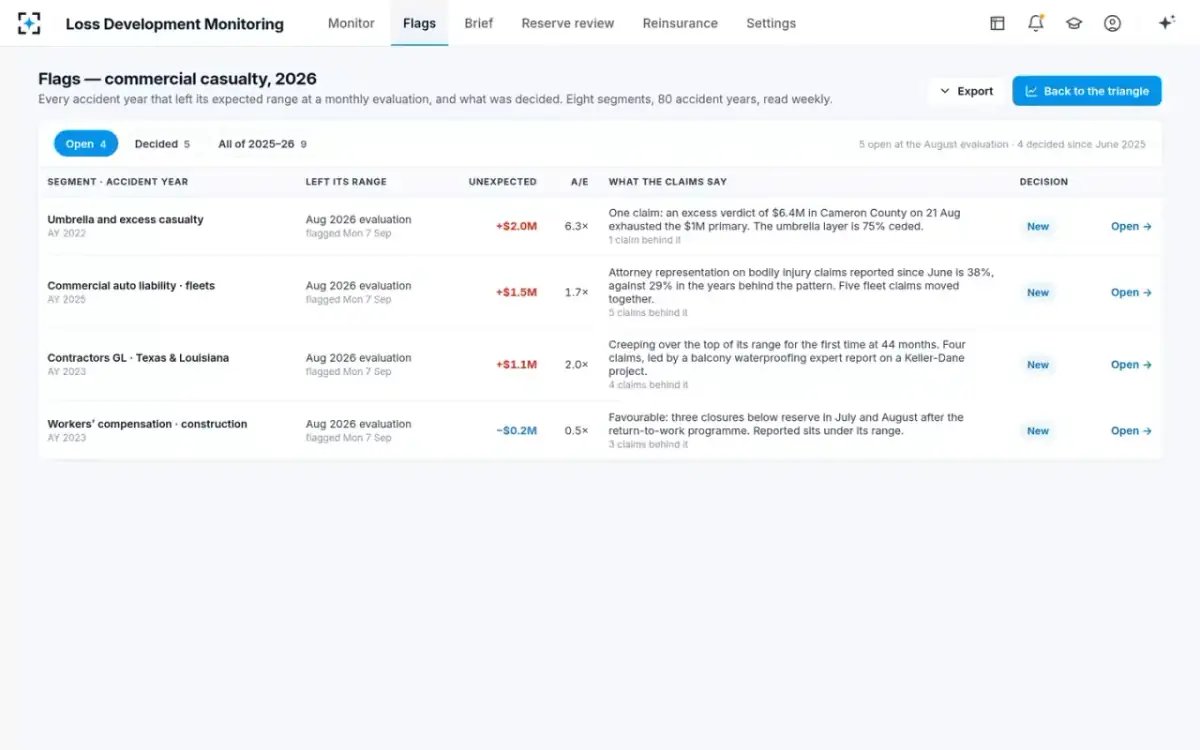This screenshot has width=1200, height=750.
Task: Click the AY 2025 label
Action: 67,299
